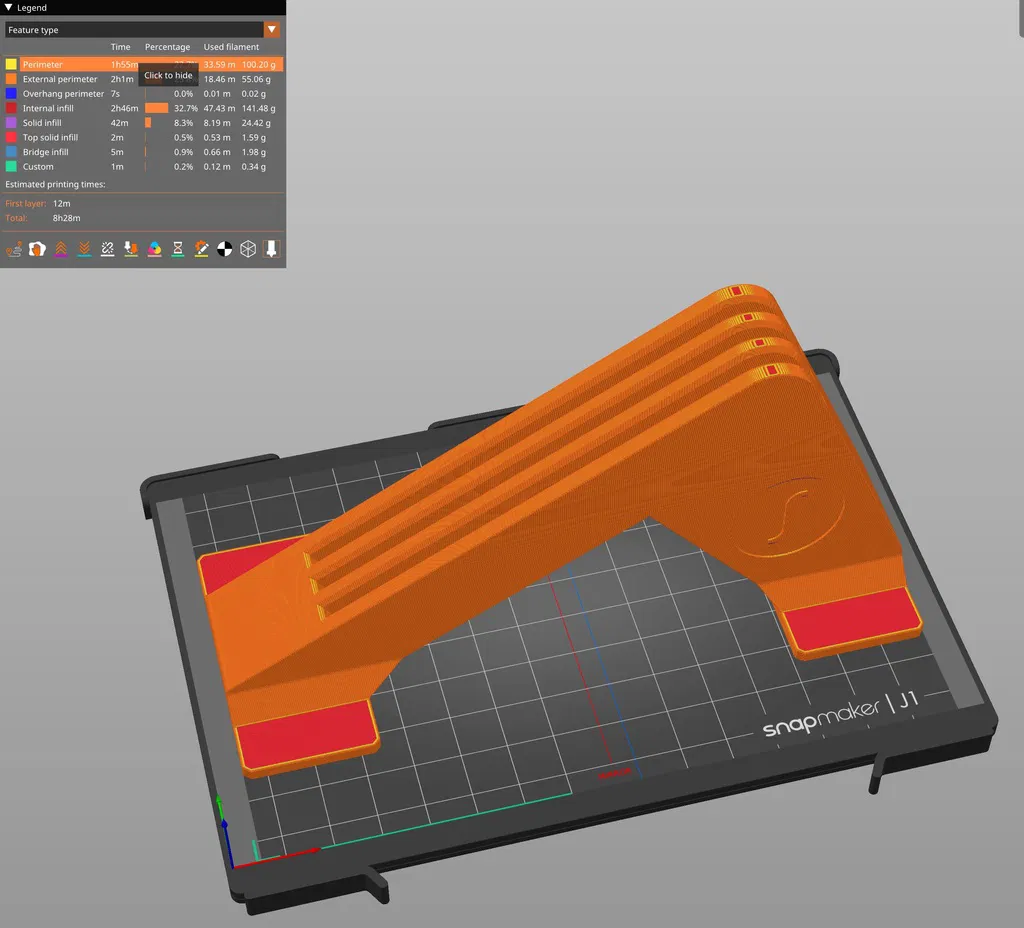Hide the External perimeter feature row
The width and height of the screenshot is (1024, 928).
(144, 79)
